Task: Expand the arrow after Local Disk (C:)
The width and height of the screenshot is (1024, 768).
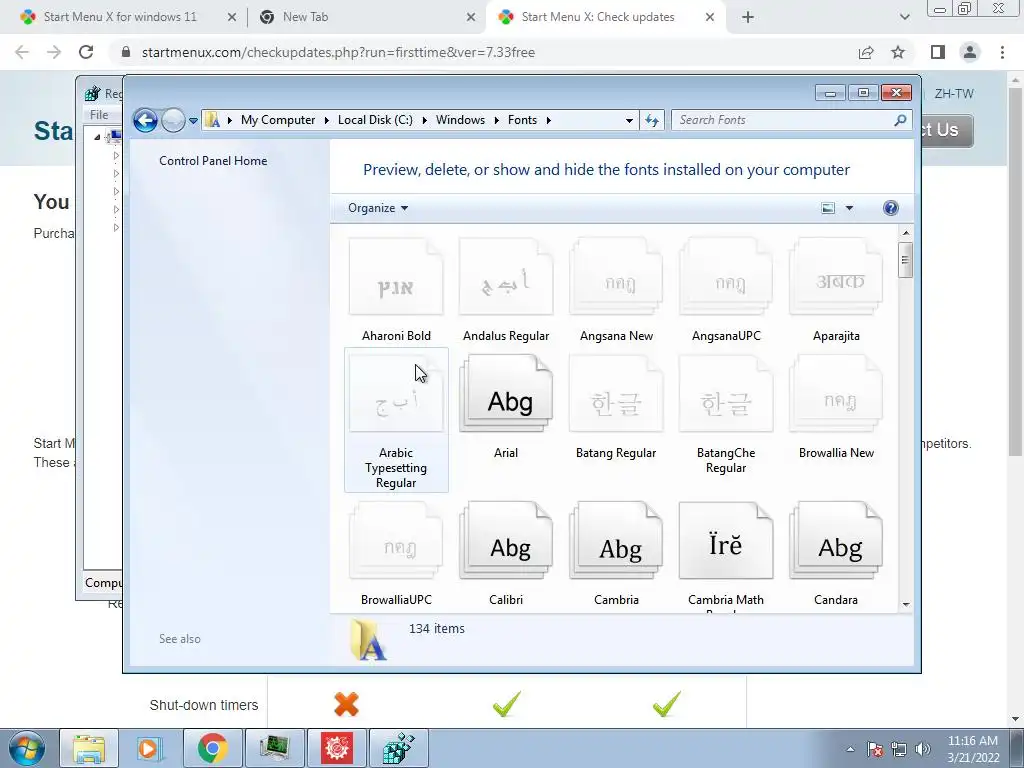Action: click(424, 120)
